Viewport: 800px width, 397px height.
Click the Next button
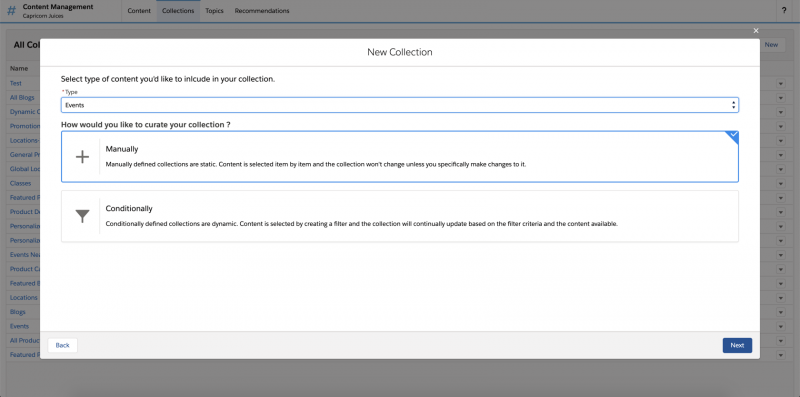[737, 345]
